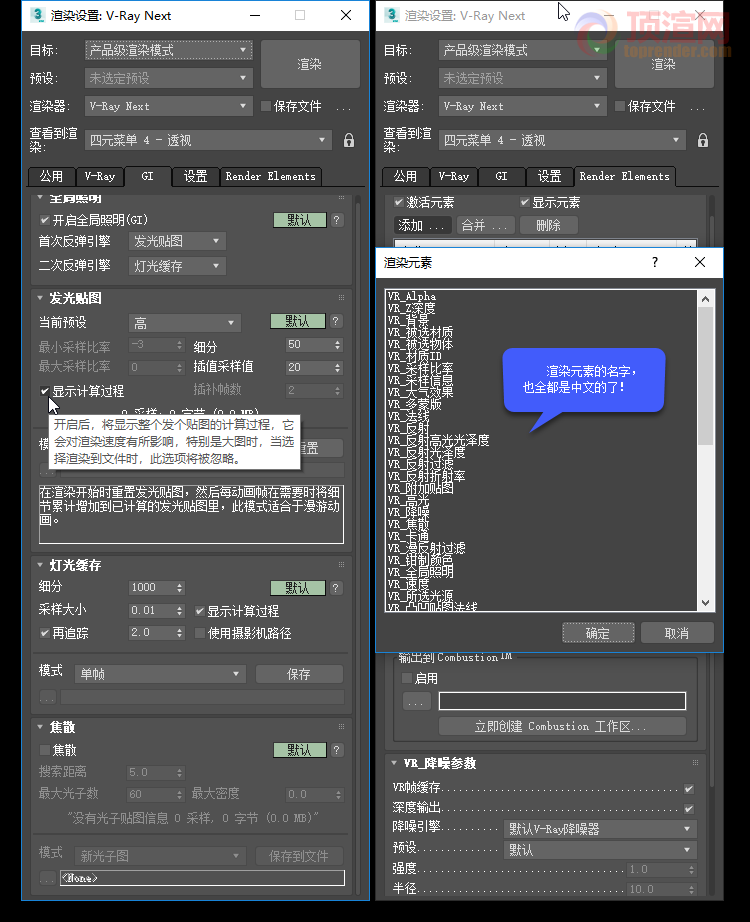Click help button in 焦散 rollout

[336, 750]
